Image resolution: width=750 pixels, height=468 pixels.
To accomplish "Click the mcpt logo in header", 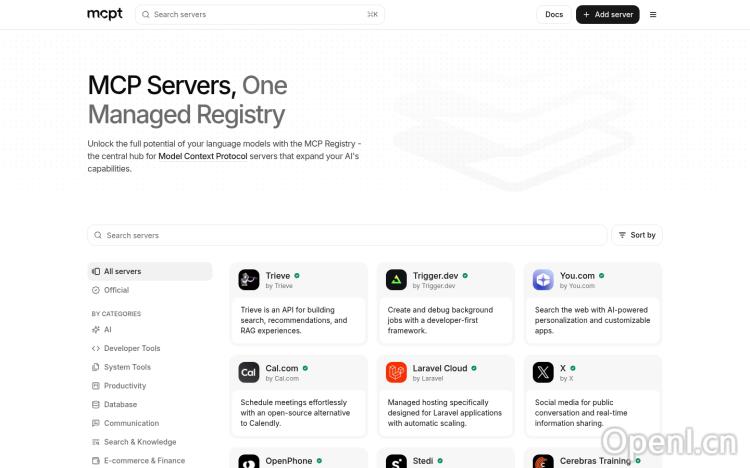I will point(104,15).
